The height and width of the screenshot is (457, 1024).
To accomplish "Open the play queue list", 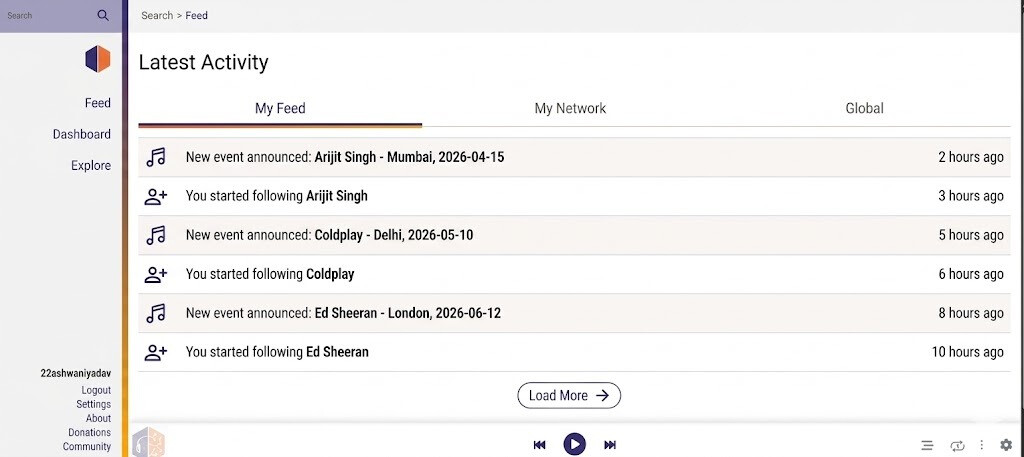I will point(927,445).
